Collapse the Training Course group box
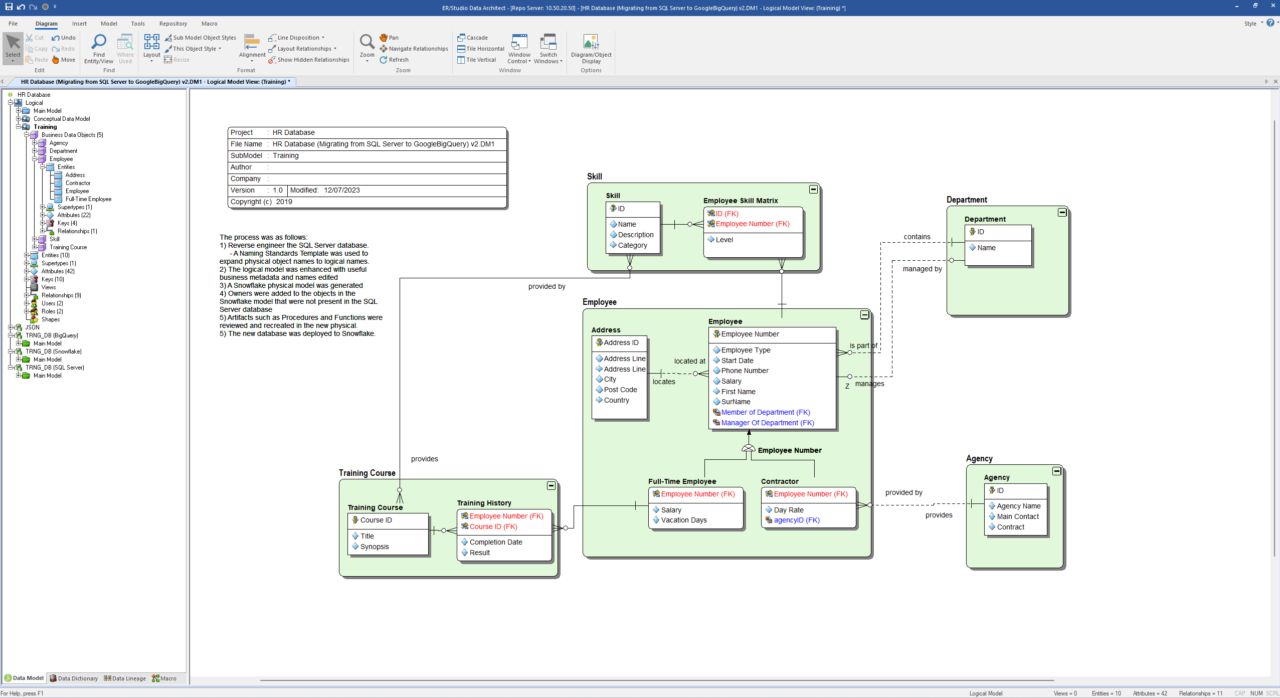1280x698 pixels. pyautogui.click(x=551, y=486)
